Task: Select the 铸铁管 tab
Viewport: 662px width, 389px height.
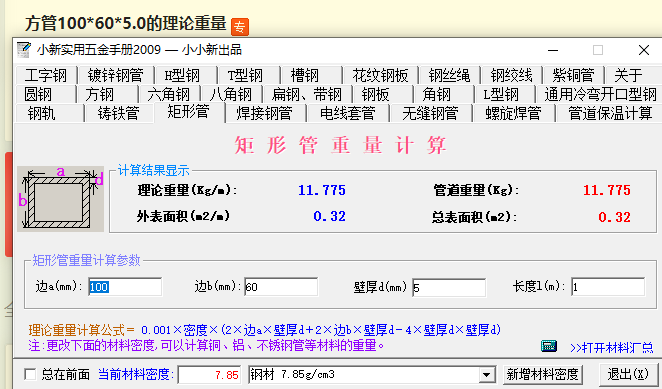Action: coord(119,113)
